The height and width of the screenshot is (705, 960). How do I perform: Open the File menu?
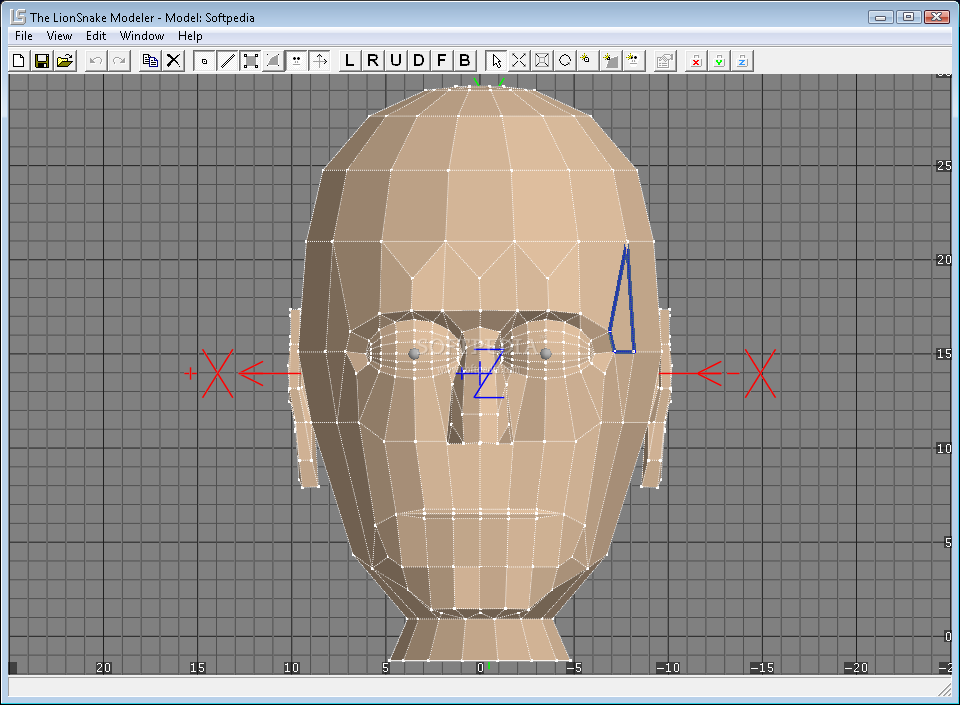tap(24, 36)
